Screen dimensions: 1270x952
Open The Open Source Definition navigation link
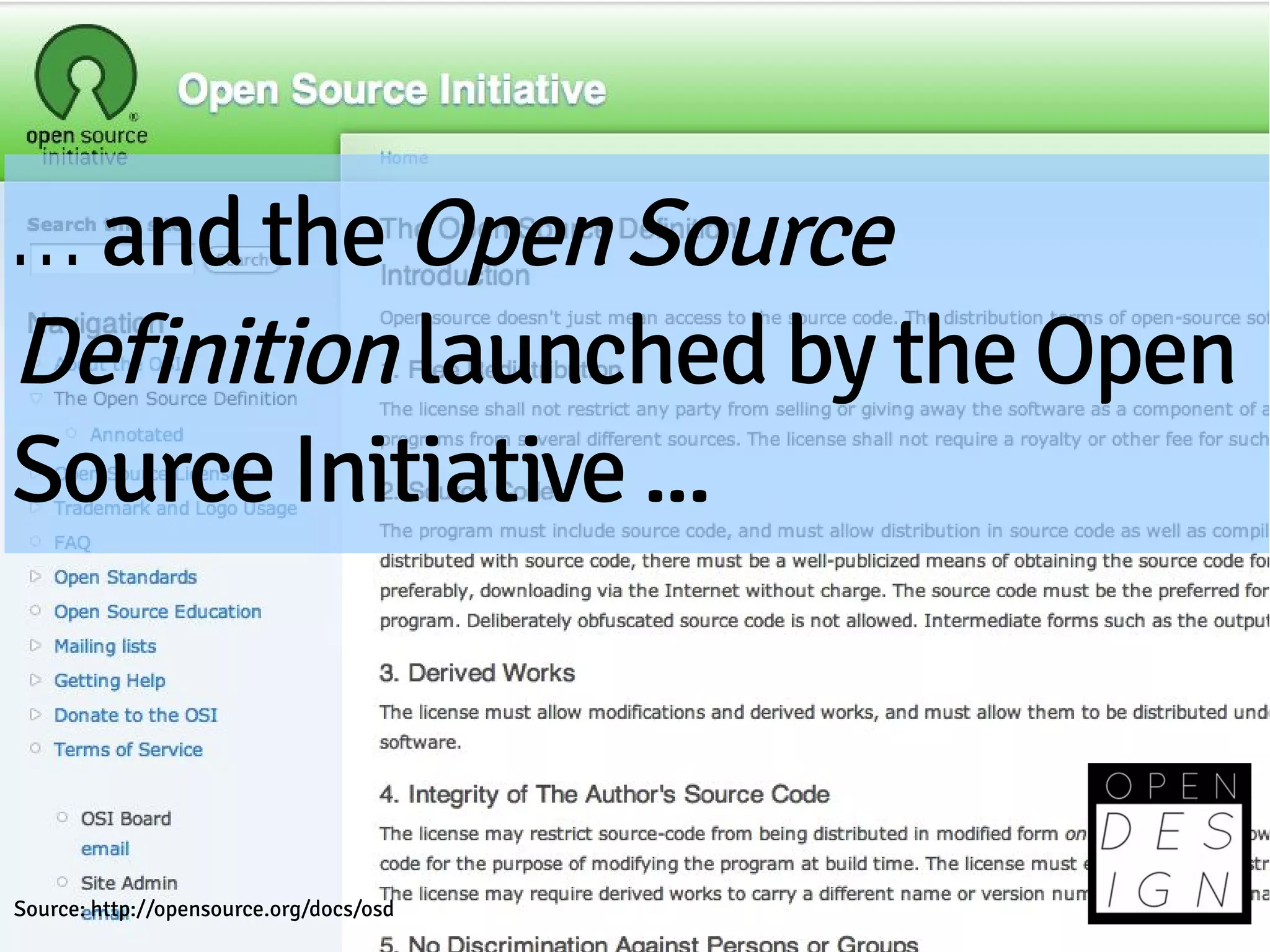pos(175,398)
